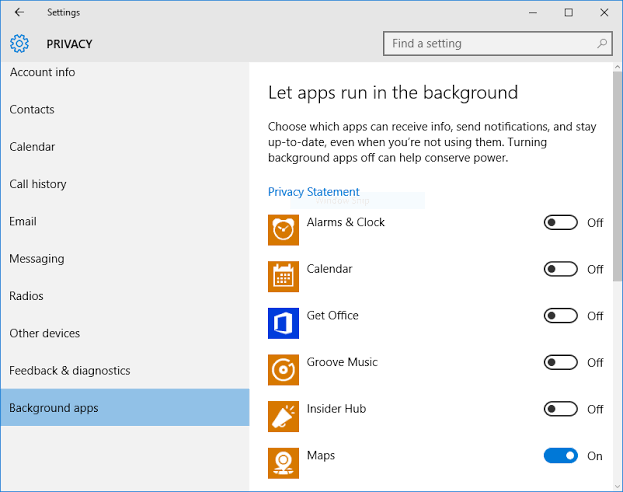Image resolution: width=623 pixels, height=492 pixels.
Task: Click the Groove Music app icon
Action: click(x=284, y=370)
